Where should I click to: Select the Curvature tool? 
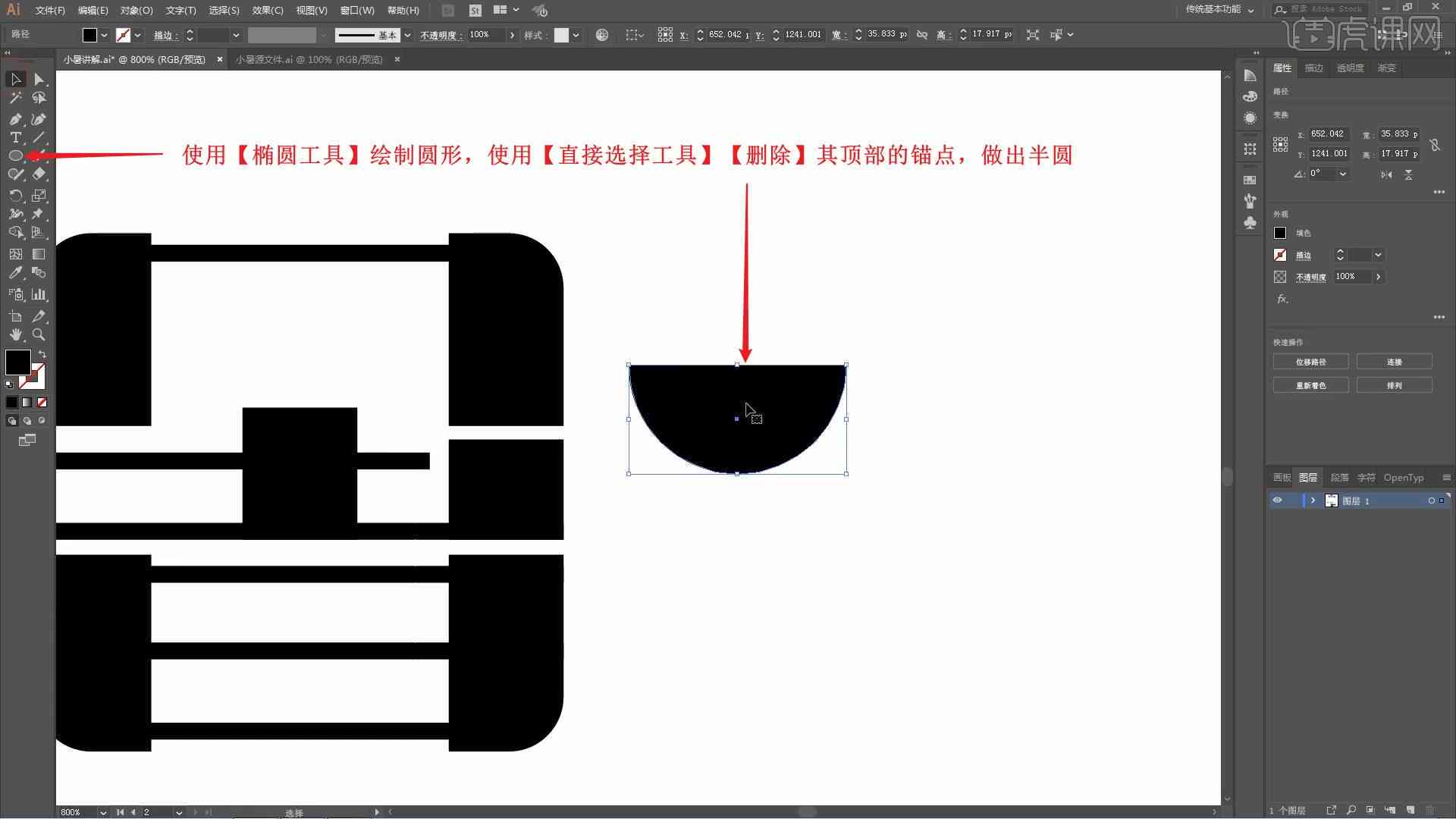tap(39, 119)
